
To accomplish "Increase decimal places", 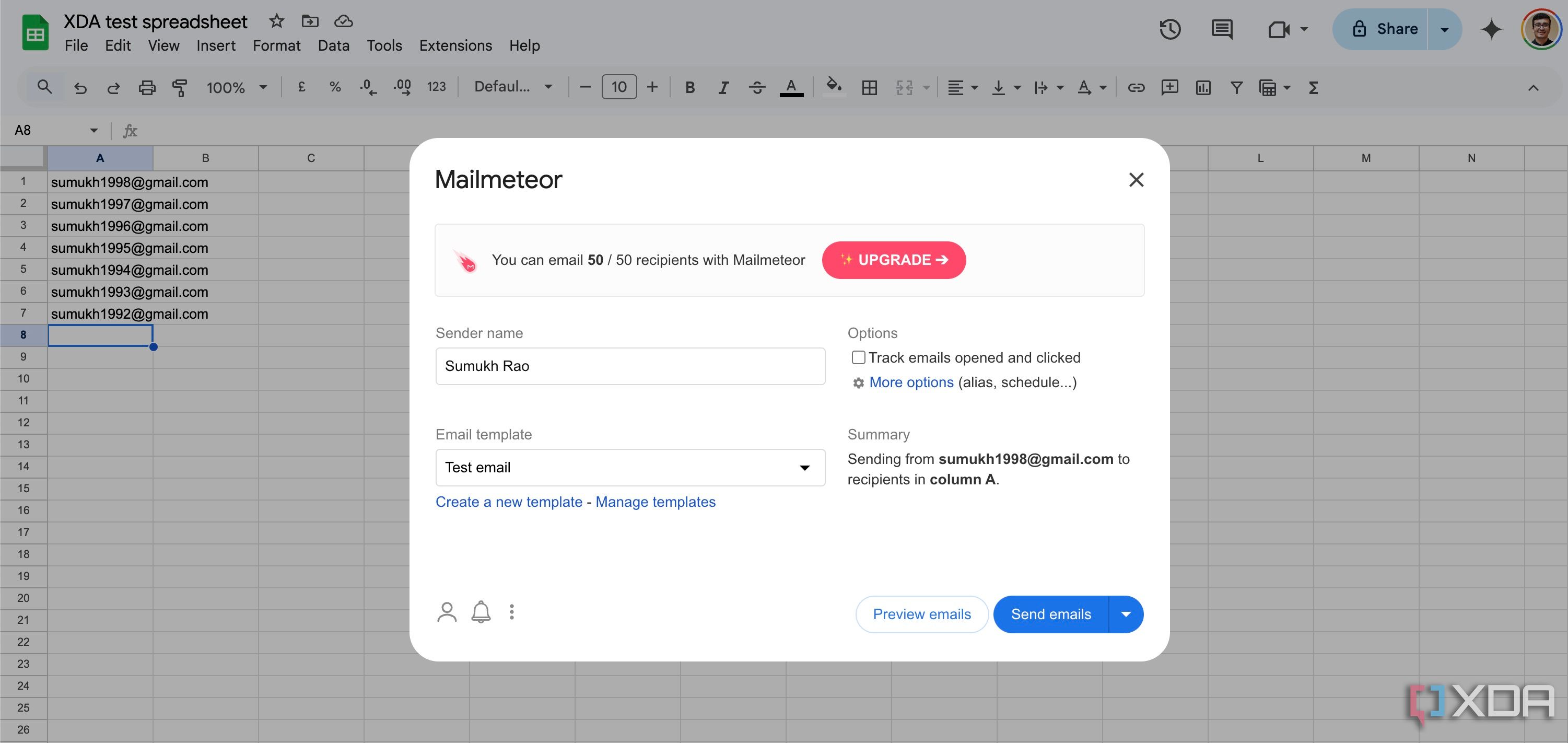I will (402, 87).
